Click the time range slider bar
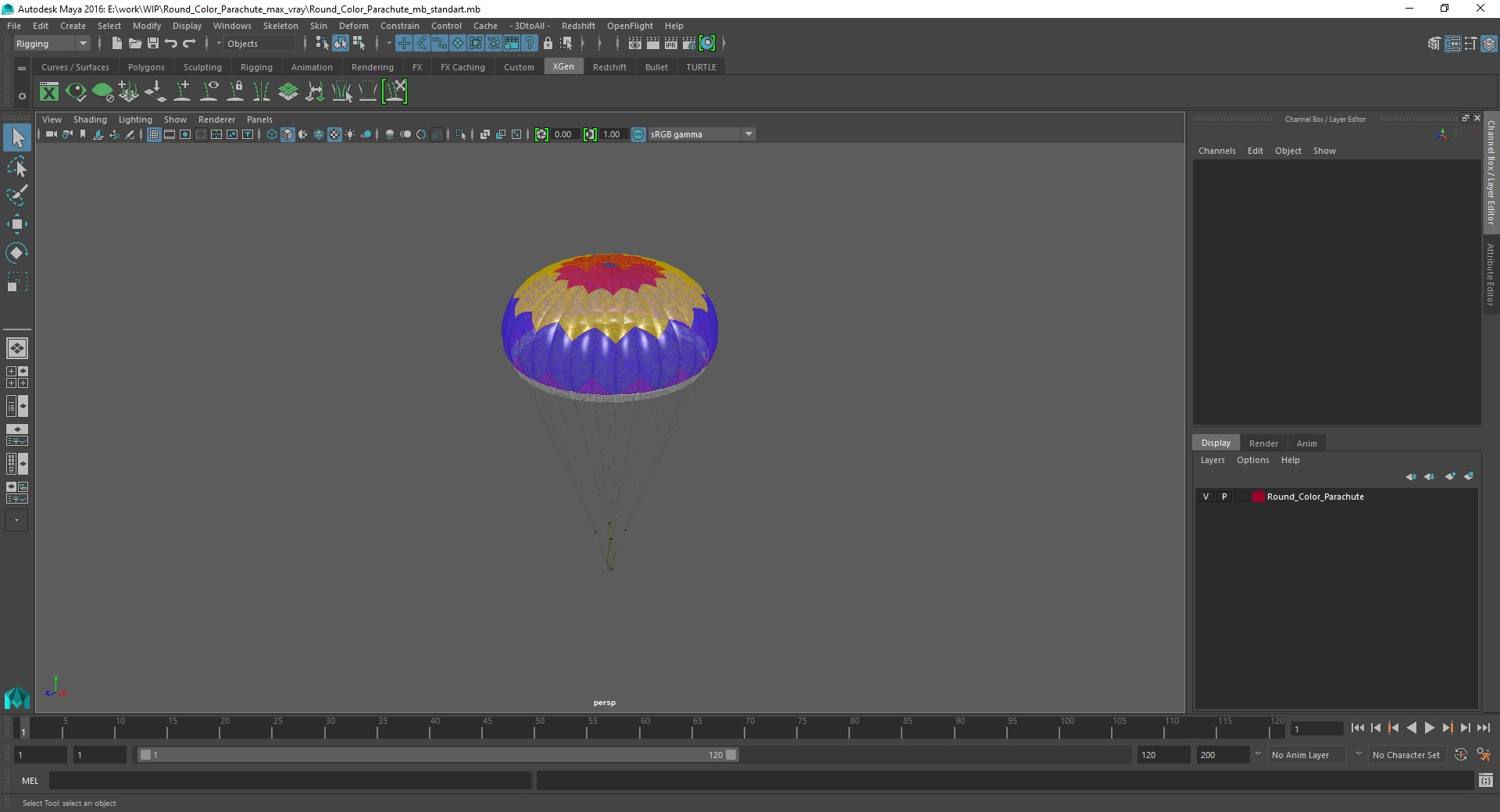1500x812 pixels. [x=437, y=755]
